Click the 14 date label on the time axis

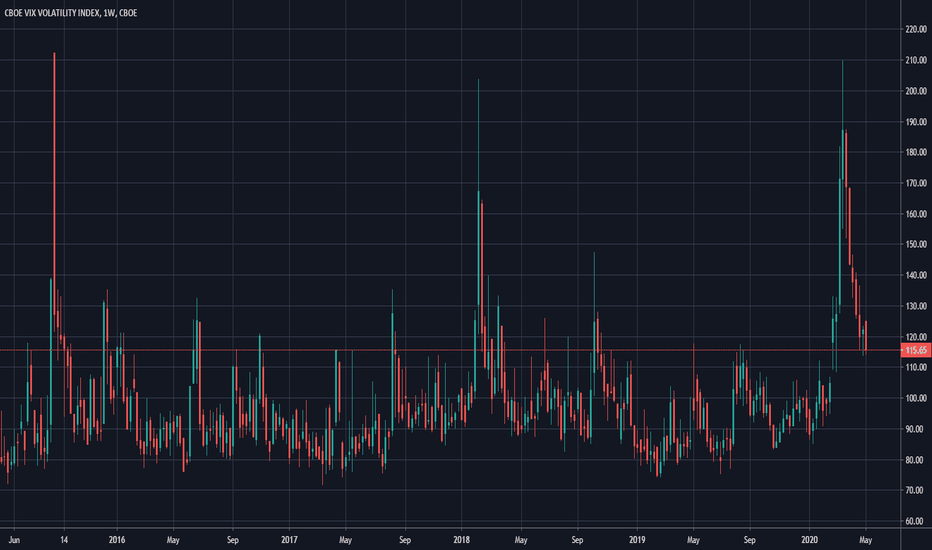64,540
